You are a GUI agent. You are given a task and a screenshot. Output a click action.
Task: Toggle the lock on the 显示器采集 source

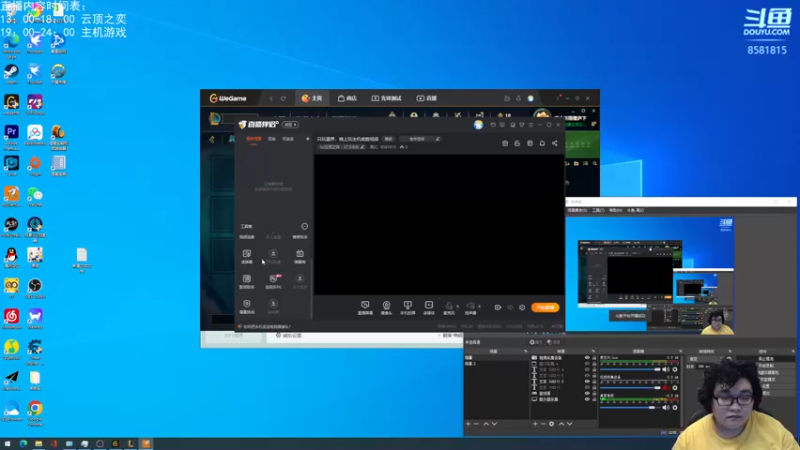click(x=593, y=399)
